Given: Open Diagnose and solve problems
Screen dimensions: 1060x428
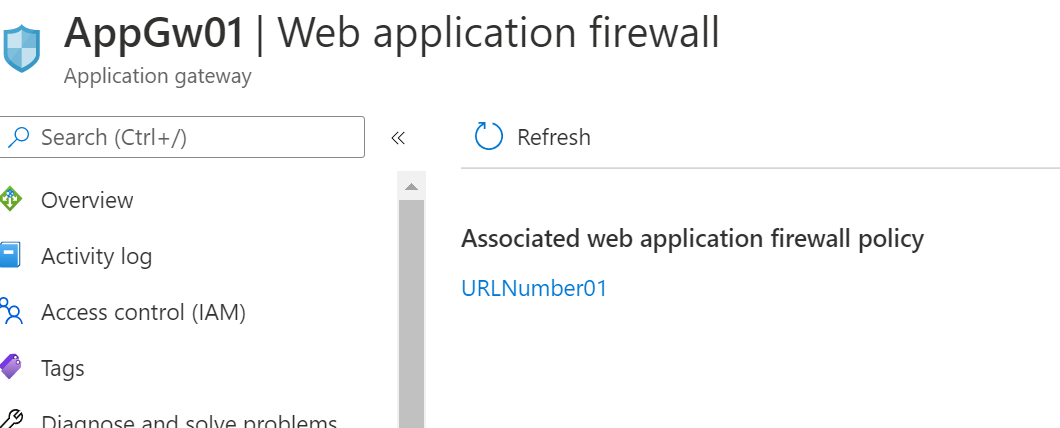Looking at the screenshot, I should pos(188,420).
